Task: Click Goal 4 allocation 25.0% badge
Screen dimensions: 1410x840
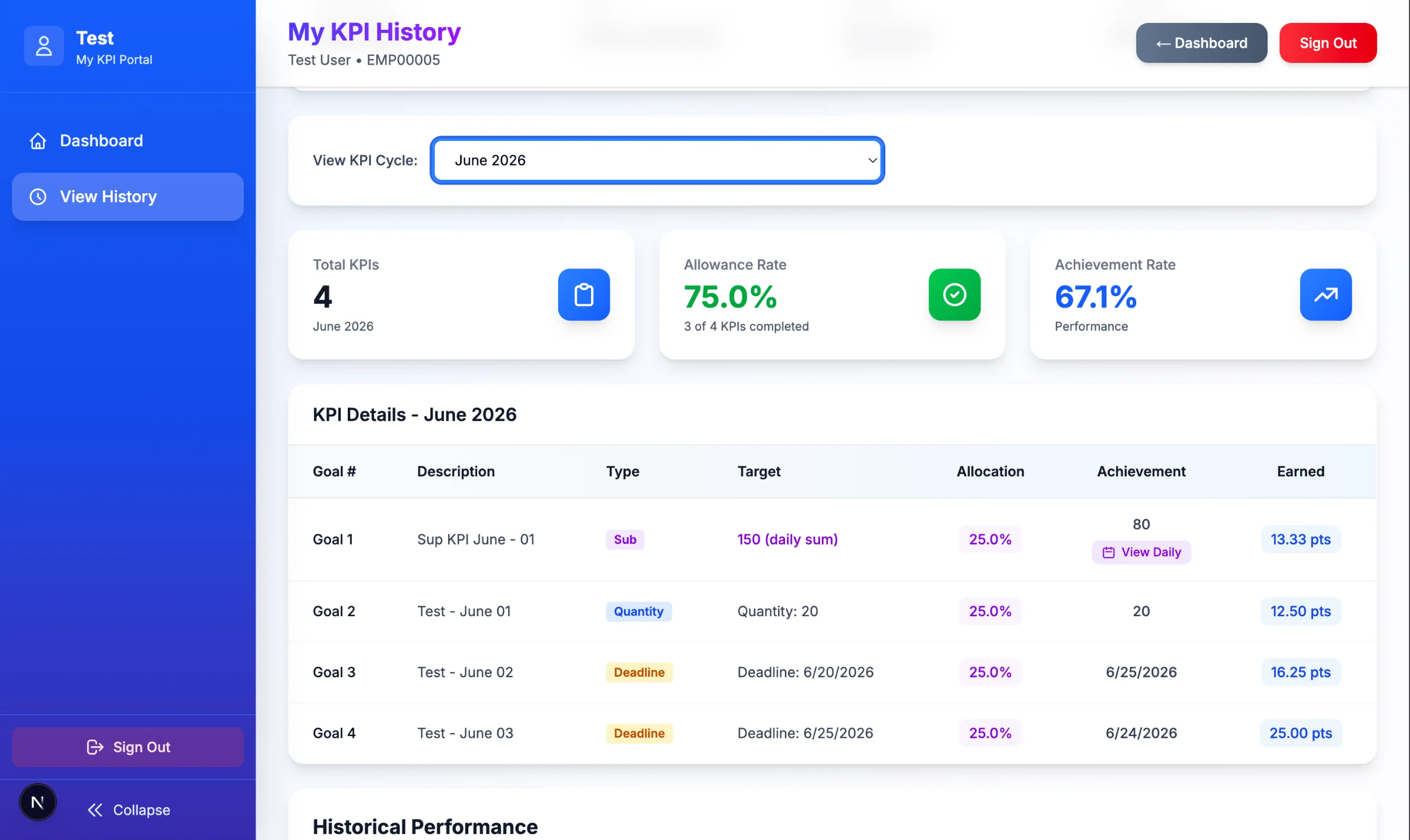Action: [x=990, y=733]
